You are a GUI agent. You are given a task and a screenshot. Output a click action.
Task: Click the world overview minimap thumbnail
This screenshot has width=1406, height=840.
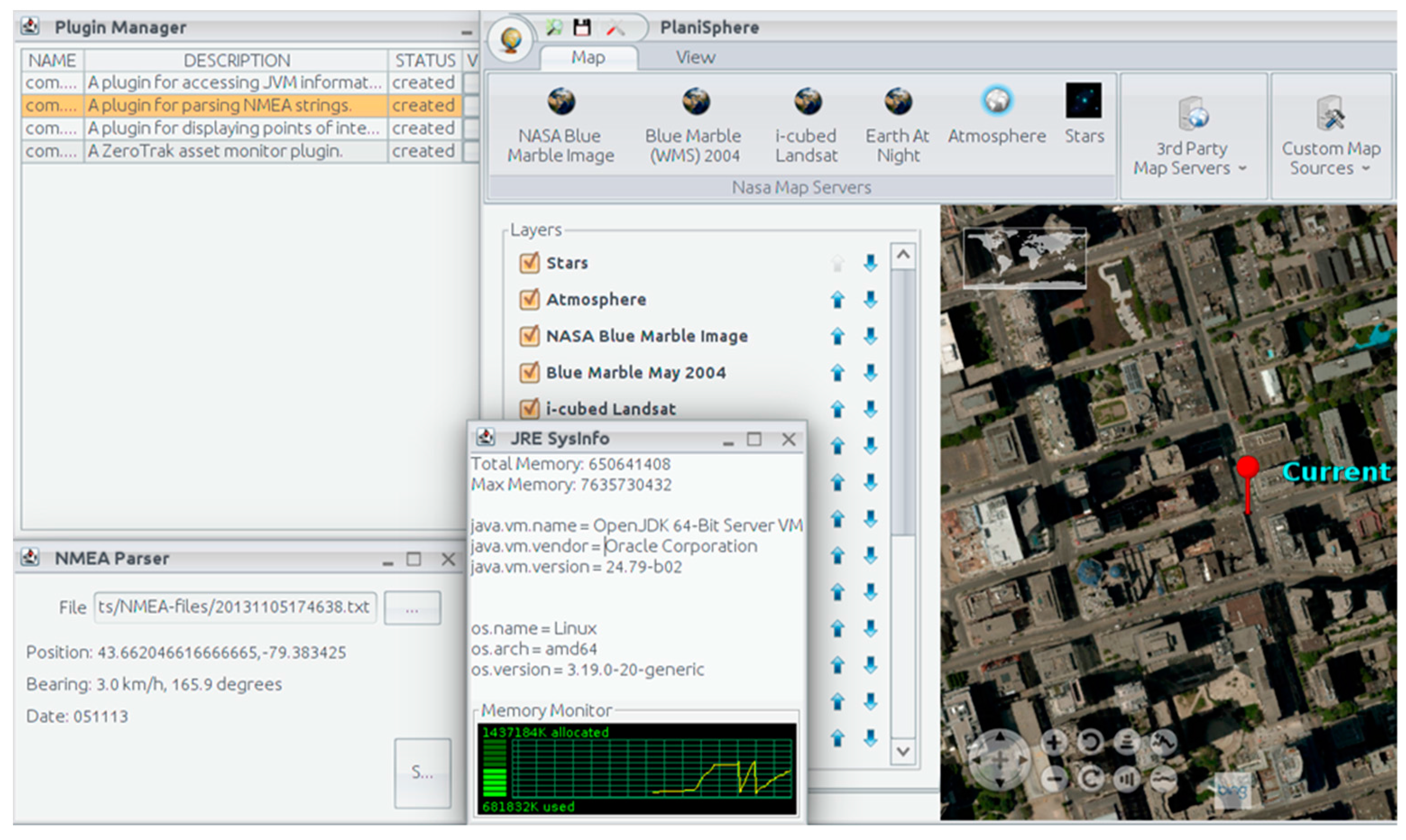click(x=1024, y=258)
